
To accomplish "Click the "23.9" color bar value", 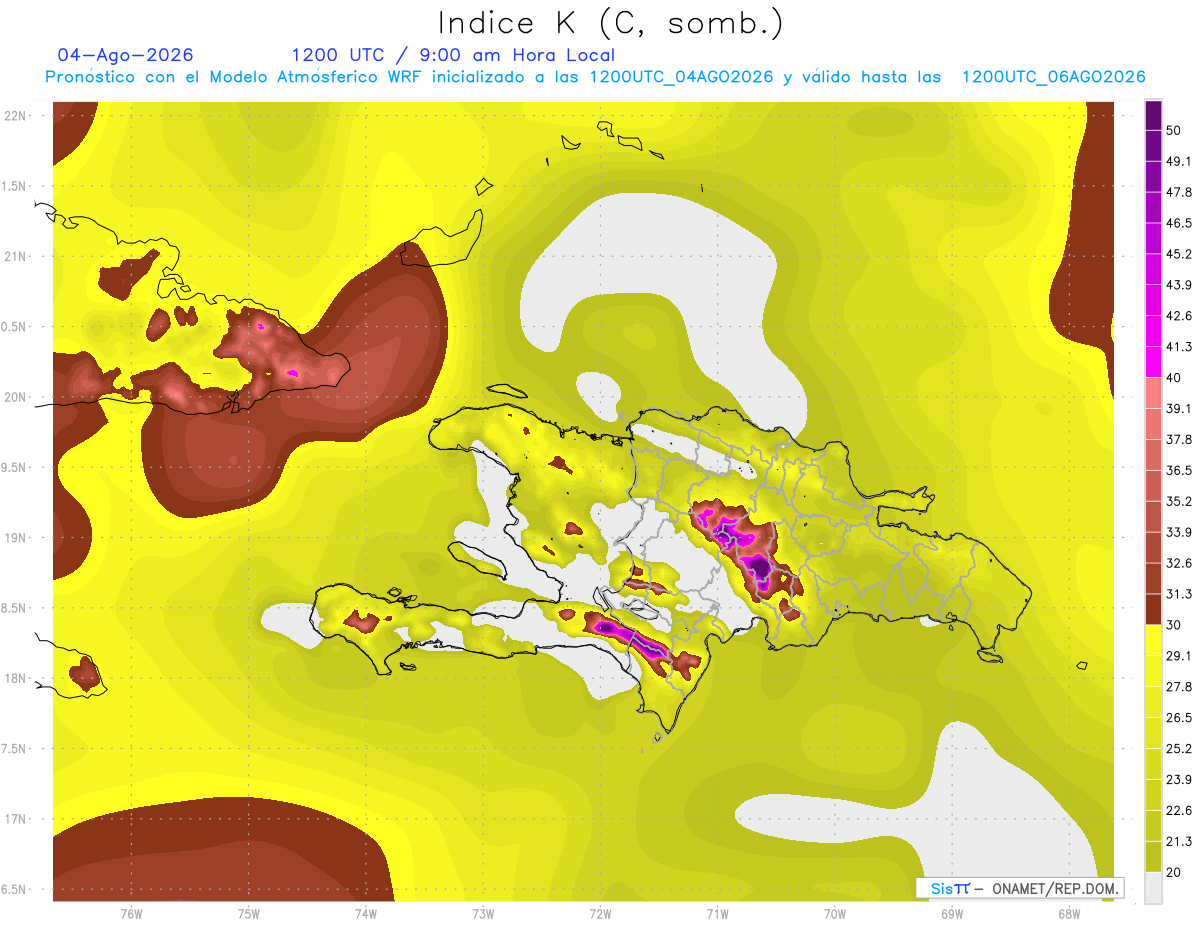I will [x=1178, y=779].
